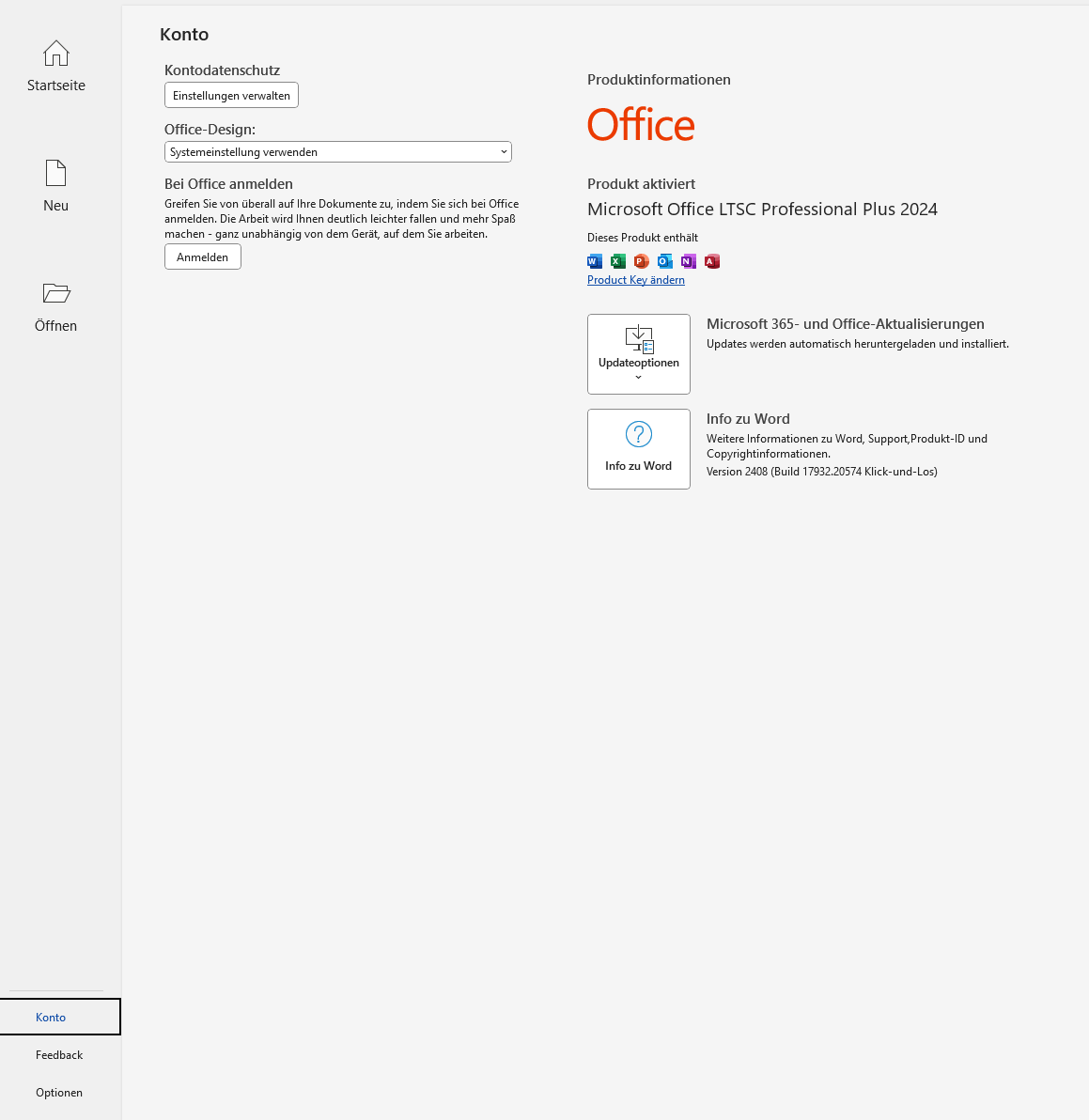
Task: Click the Outlook app icon
Action: (665, 261)
